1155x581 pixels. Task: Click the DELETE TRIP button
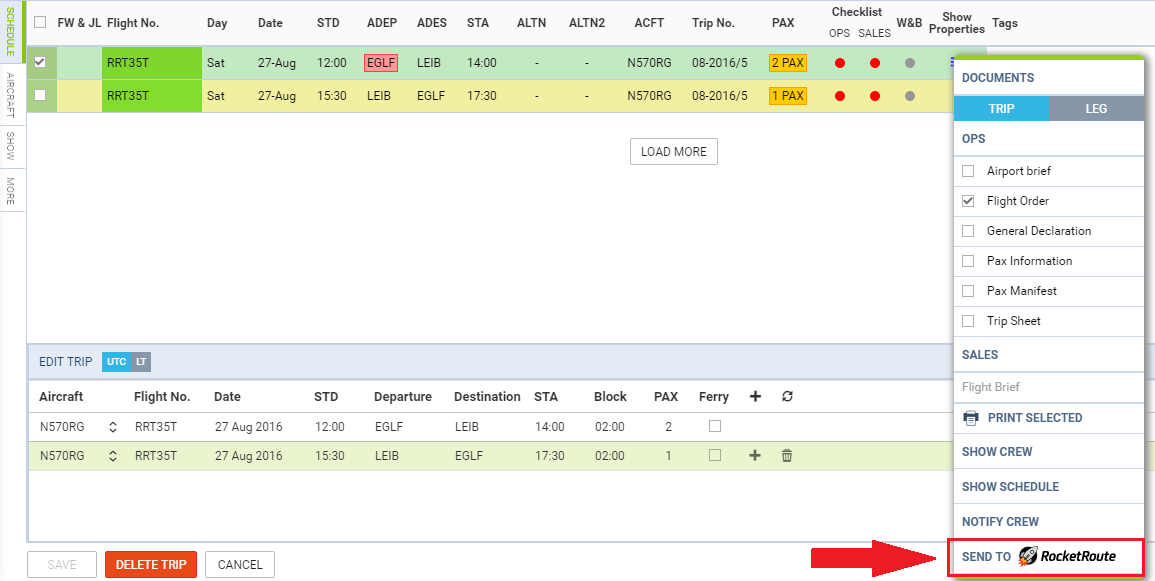(151, 565)
